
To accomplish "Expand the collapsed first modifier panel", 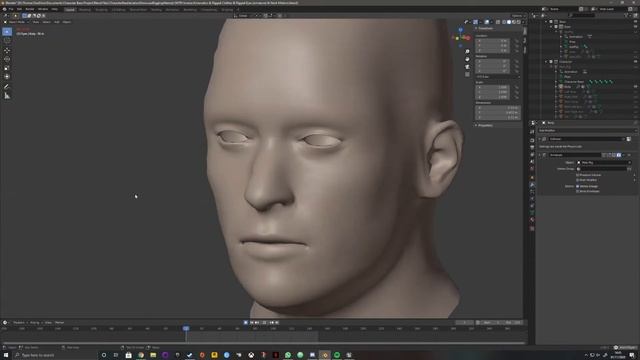I will [x=540, y=139].
